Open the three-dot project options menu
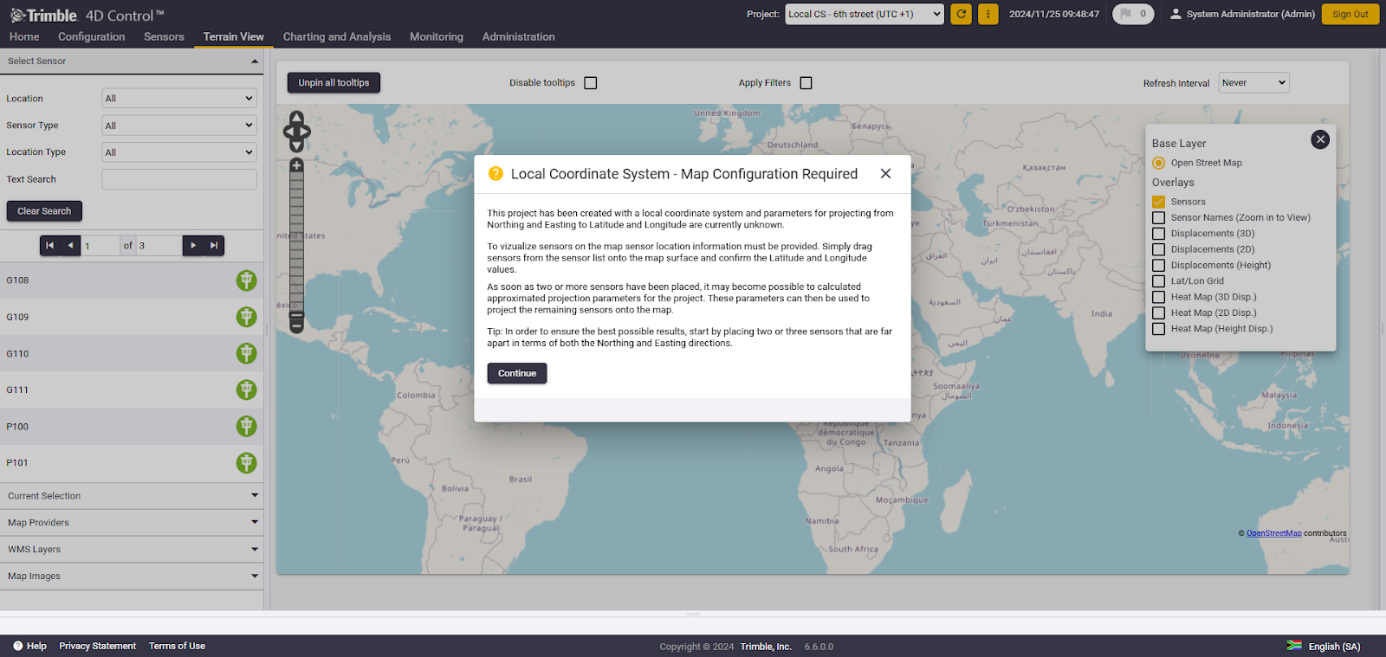This screenshot has height=657, width=1386. click(988, 14)
